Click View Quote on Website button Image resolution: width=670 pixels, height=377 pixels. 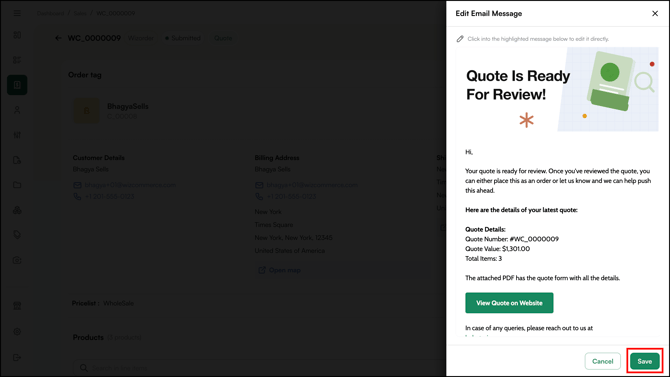click(x=509, y=303)
